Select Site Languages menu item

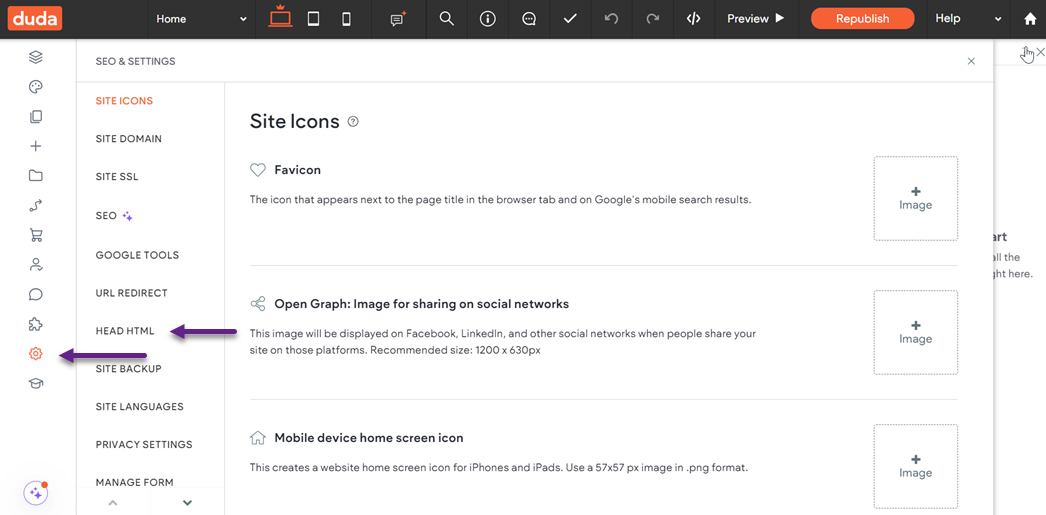139,406
